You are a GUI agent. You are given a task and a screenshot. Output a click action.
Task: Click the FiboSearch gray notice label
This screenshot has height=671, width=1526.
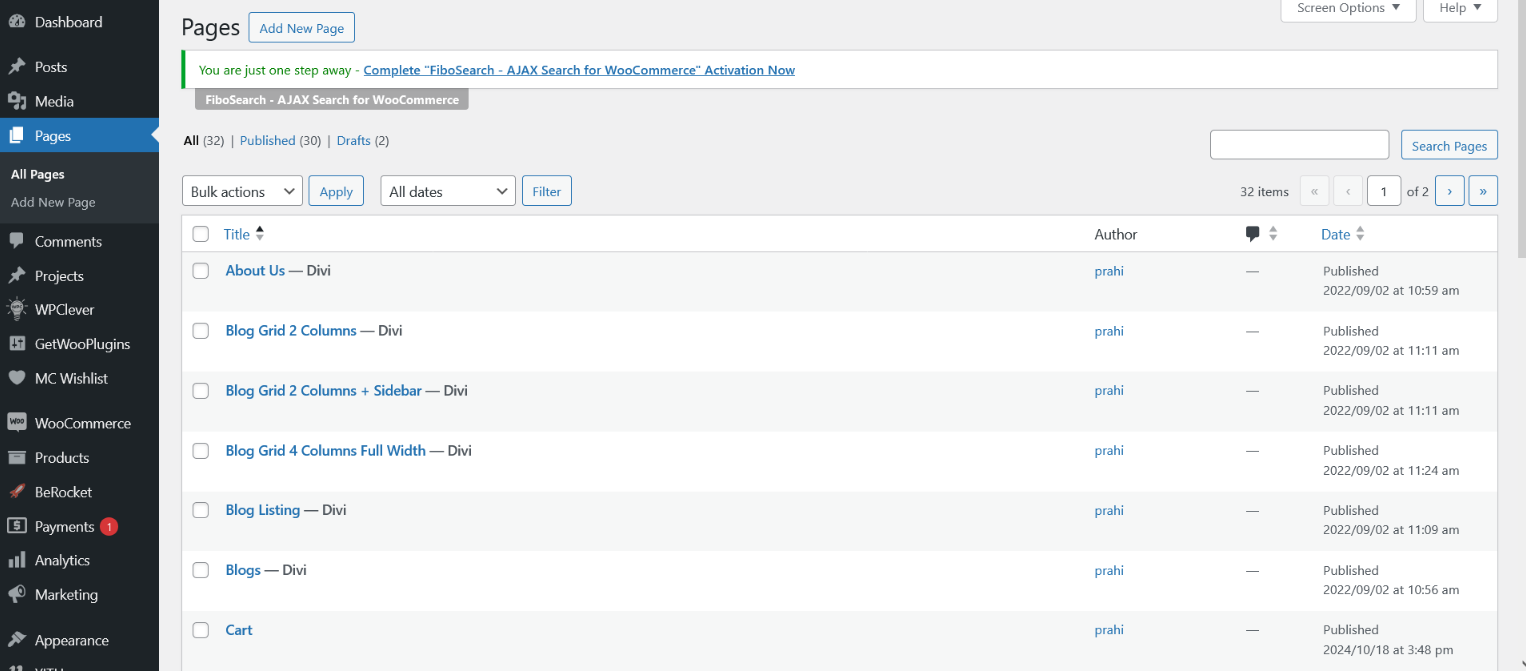pos(332,100)
